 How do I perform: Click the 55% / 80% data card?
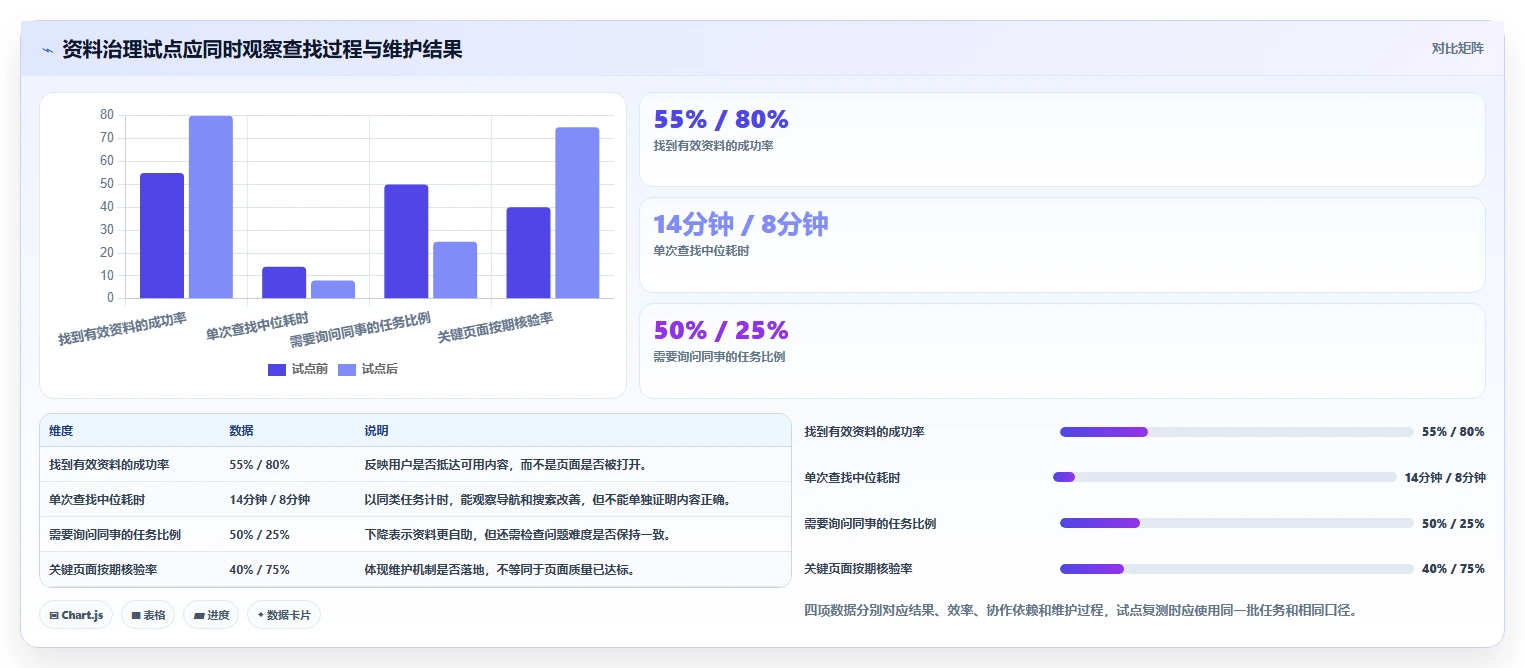pos(1062,140)
